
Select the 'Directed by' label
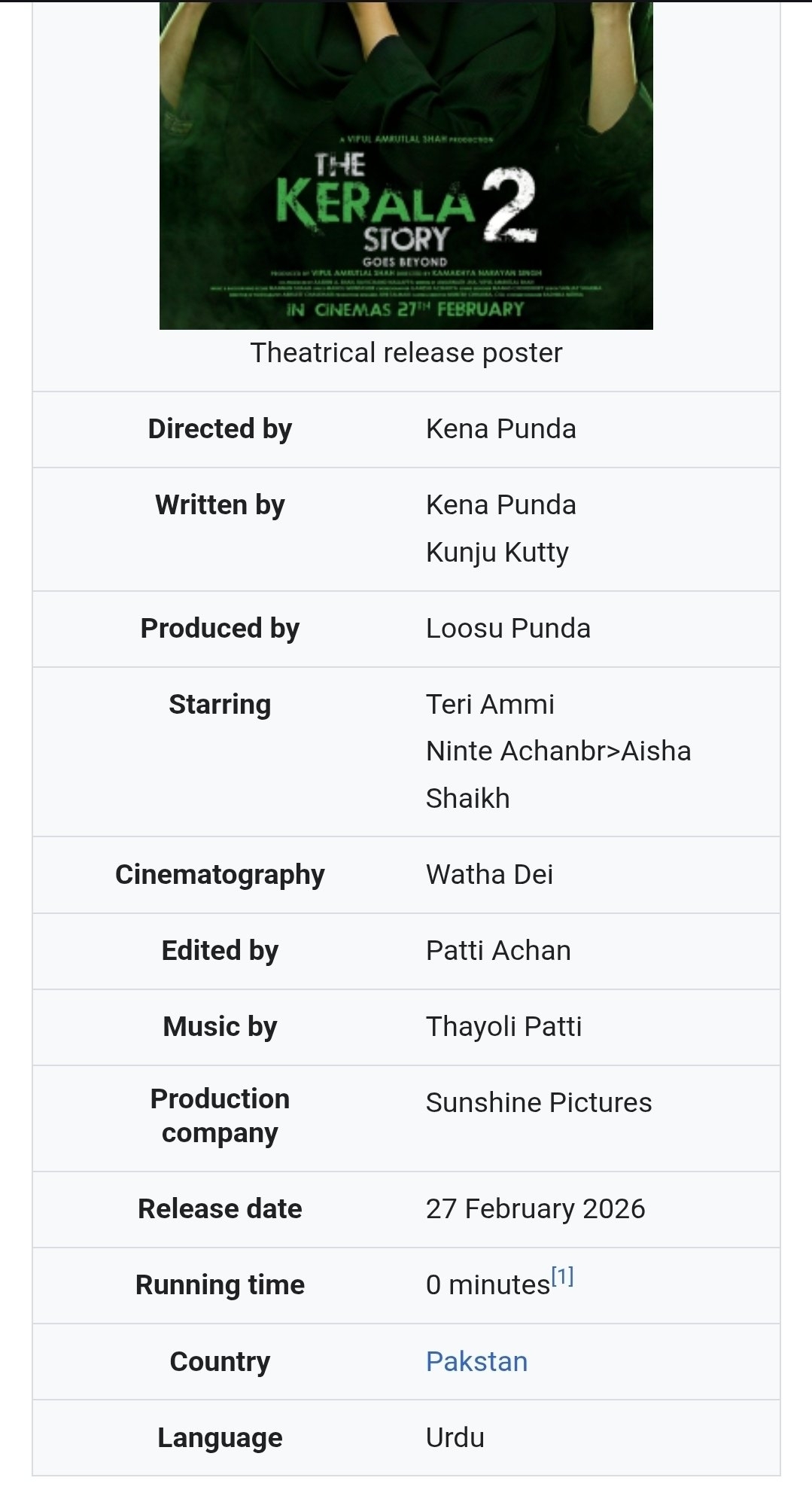click(x=220, y=428)
